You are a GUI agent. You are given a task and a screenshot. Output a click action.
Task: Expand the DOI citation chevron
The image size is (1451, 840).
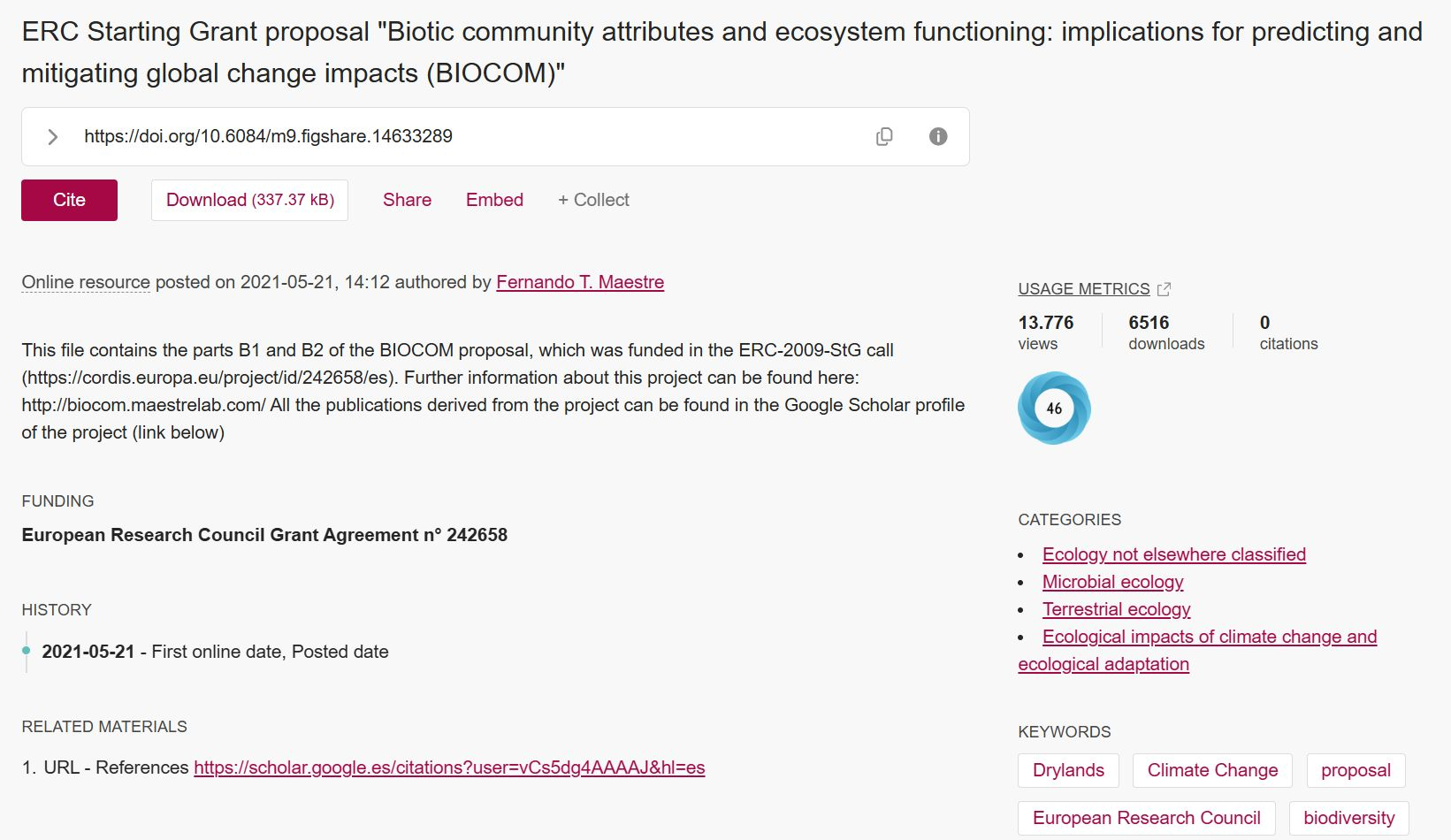point(53,137)
